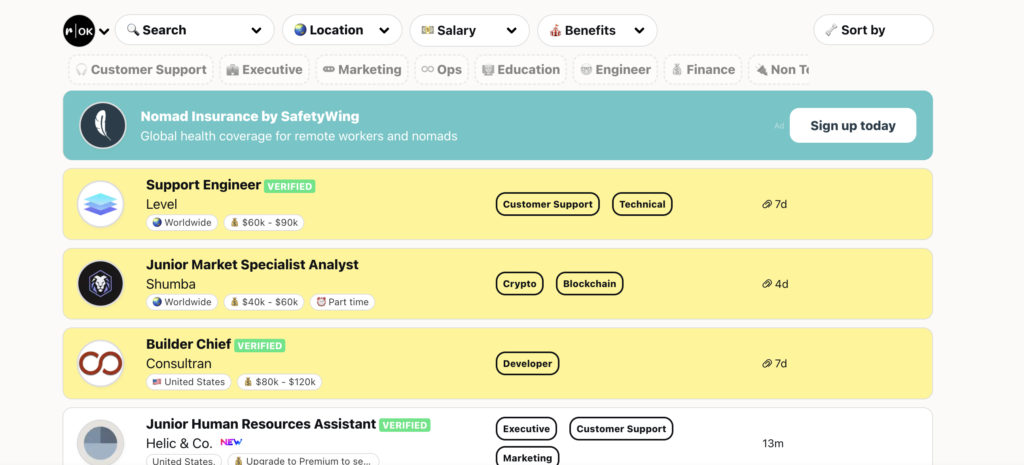Screen dimensions: 1024x465
Task: Click the Marketing tag on Helic row
Action: click(x=528, y=457)
